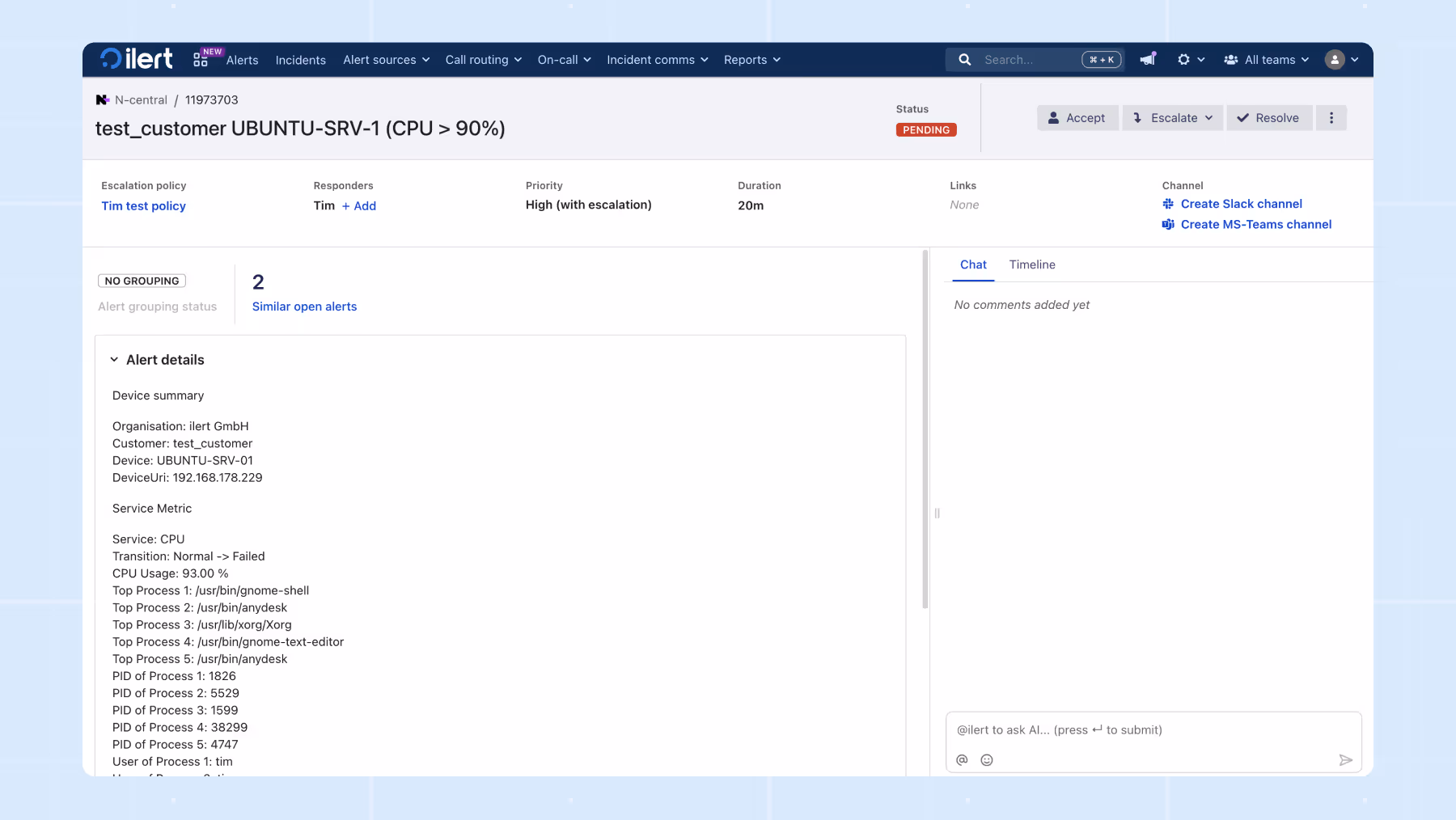This screenshot has height=820, width=1456.
Task: Open the settings gear menu
Action: pos(1191,60)
